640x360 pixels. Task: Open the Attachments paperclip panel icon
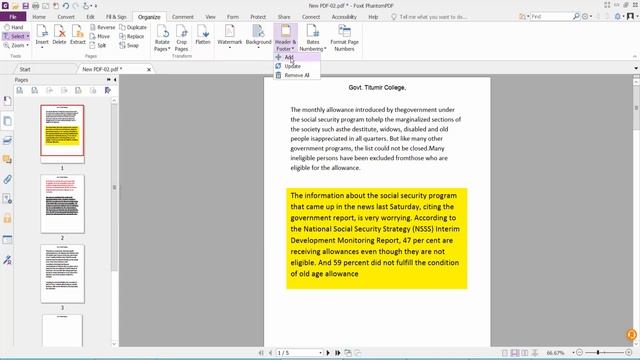click(7, 179)
